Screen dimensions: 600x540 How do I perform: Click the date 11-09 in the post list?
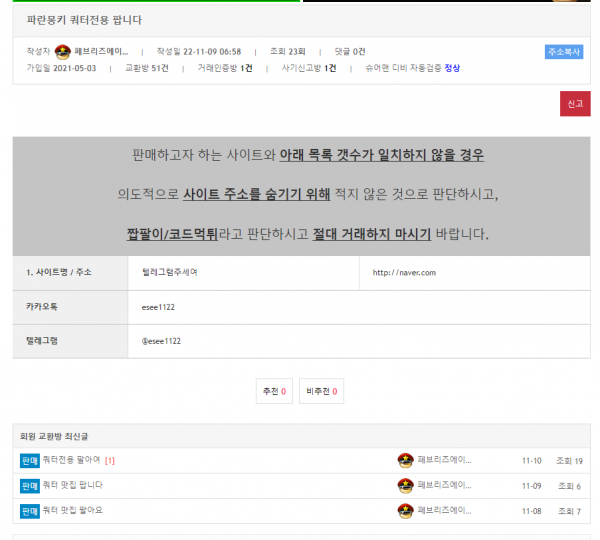[532, 486]
